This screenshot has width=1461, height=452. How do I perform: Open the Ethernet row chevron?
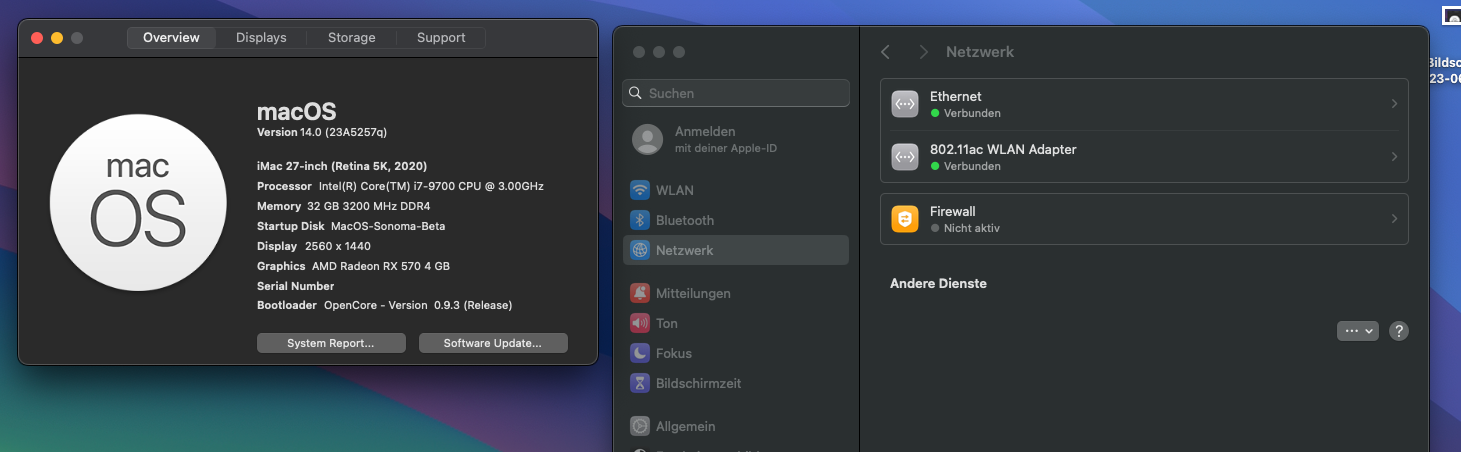pos(1394,104)
